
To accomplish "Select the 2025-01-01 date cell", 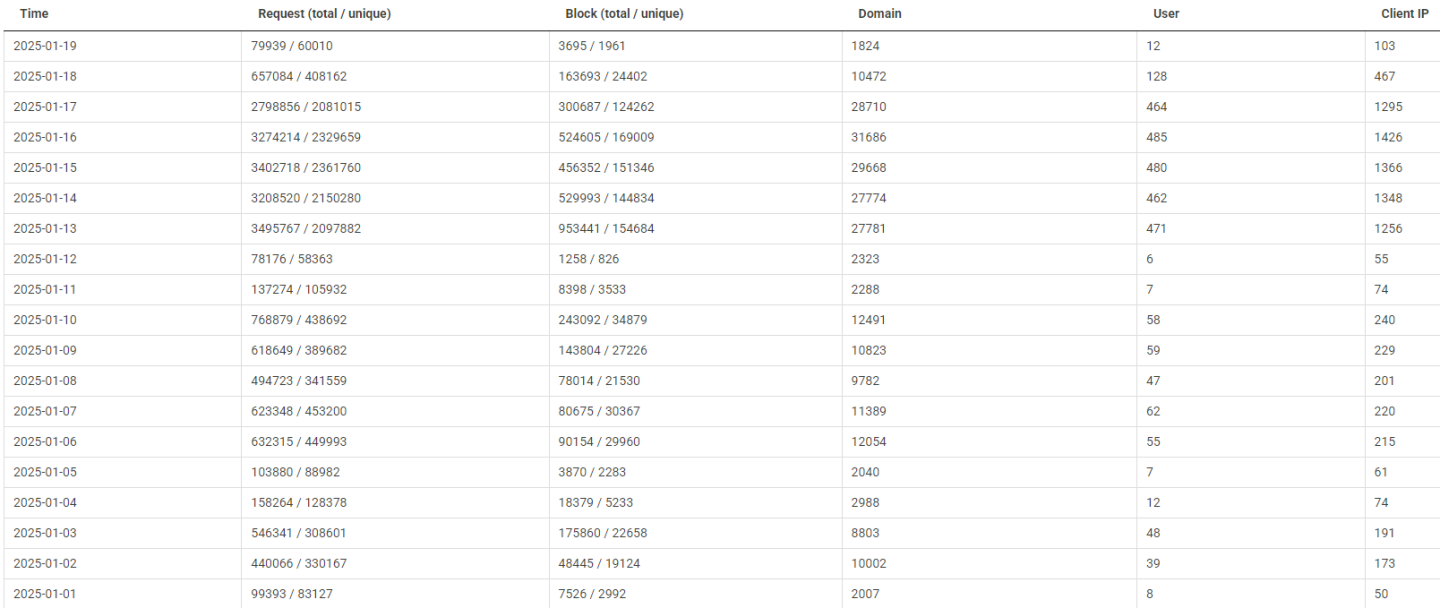I will pyautogui.click(x=44, y=594).
